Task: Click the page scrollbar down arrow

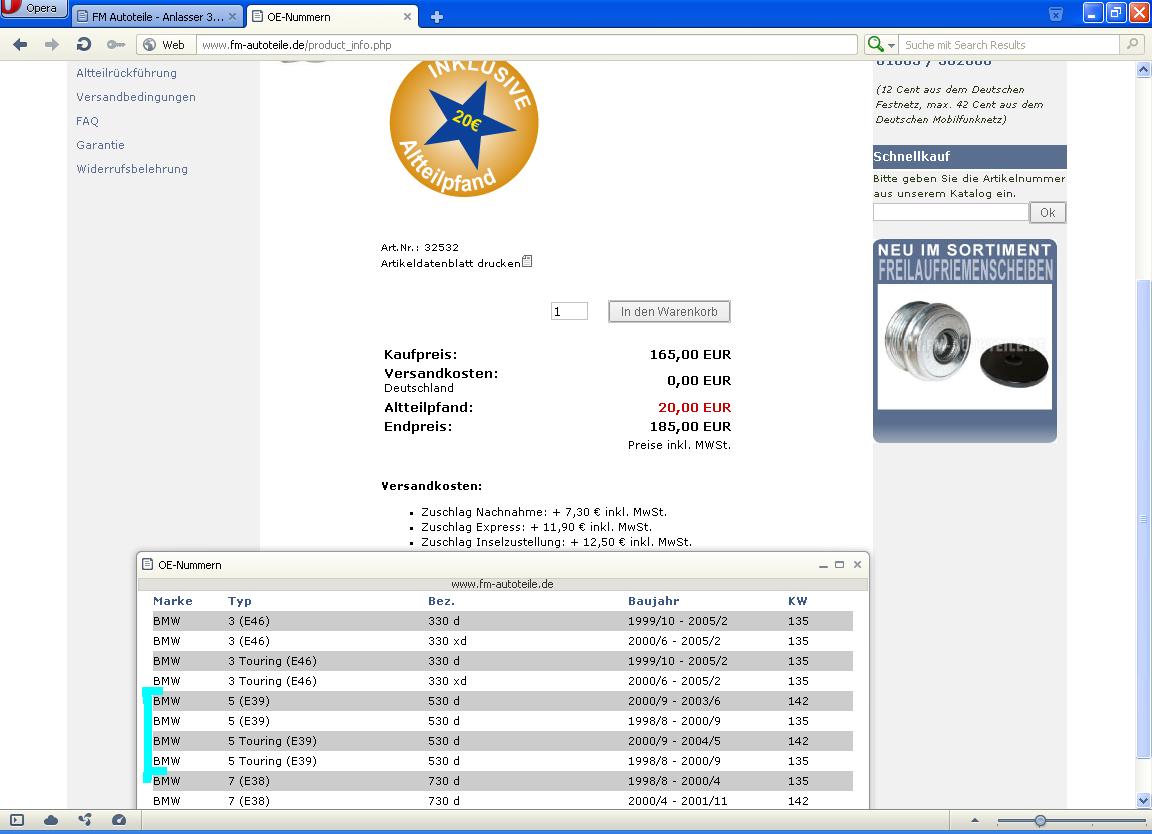Action: 1143,801
